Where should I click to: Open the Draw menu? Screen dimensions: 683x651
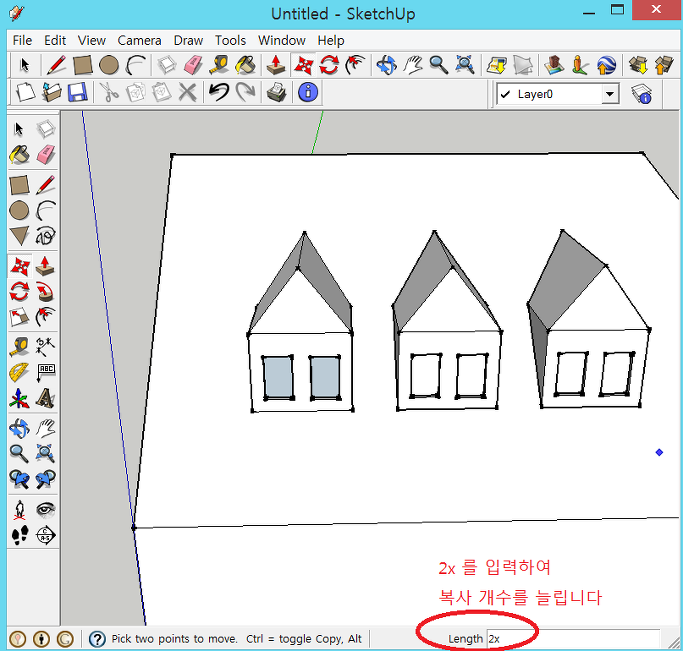point(188,40)
